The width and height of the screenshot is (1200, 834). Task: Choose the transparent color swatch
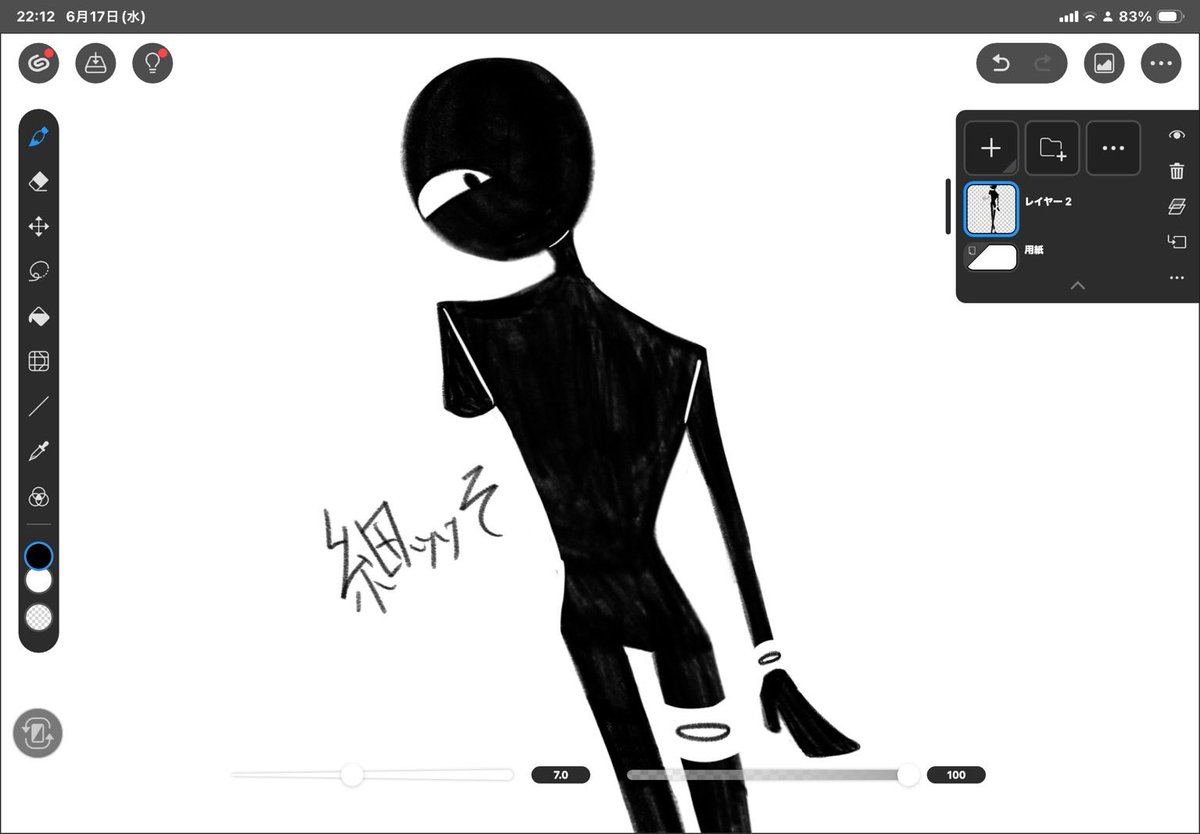coord(38,617)
